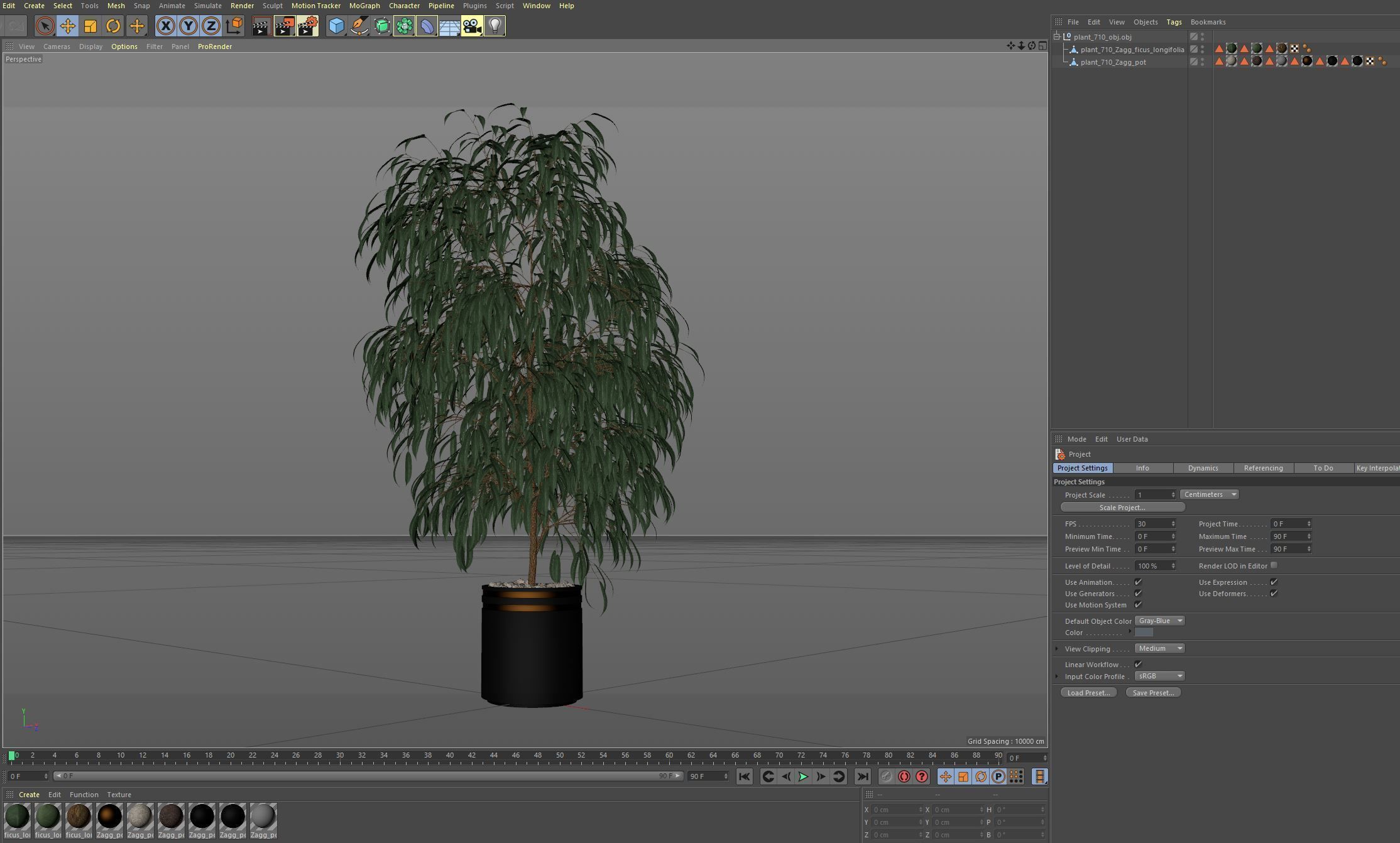Click Save Preset button

click(x=1153, y=693)
